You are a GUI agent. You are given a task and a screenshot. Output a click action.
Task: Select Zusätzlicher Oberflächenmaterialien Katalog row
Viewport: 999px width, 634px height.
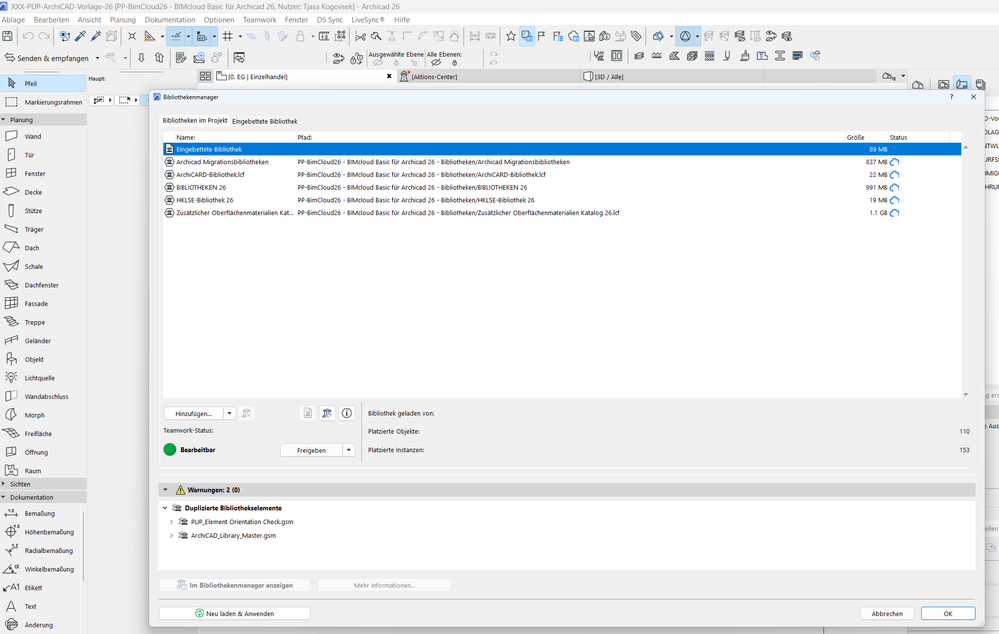click(x=562, y=213)
